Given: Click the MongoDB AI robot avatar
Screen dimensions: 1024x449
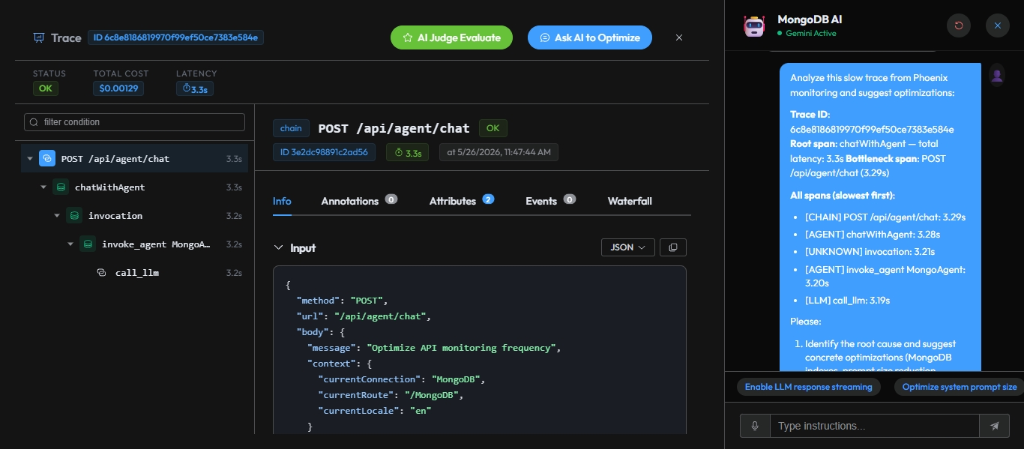Looking at the screenshot, I should coord(754,25).
